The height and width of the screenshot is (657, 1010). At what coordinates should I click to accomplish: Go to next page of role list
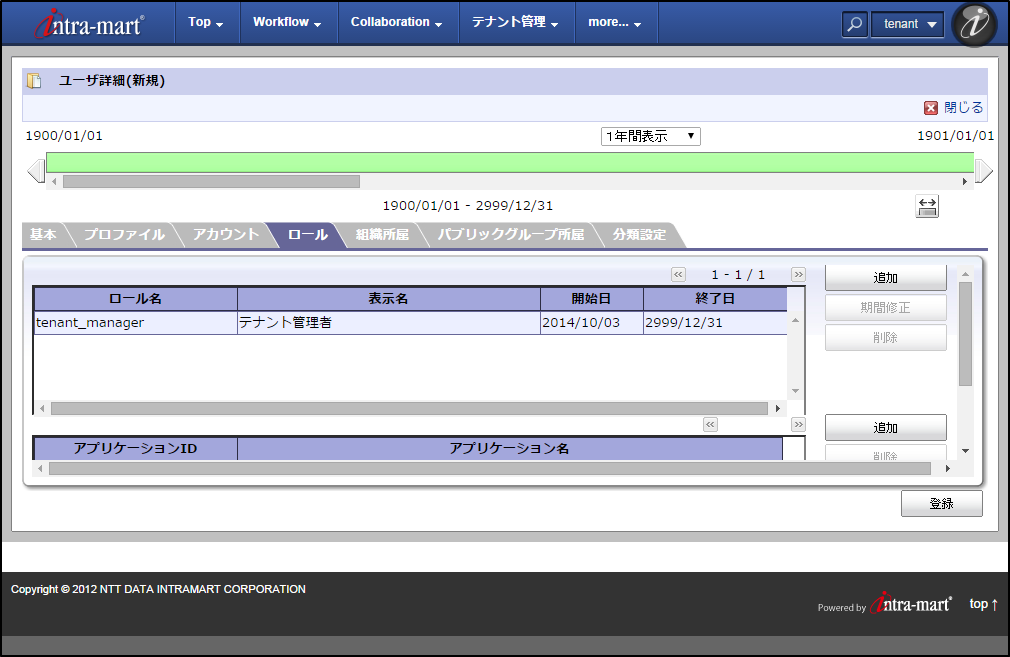pyautogui.click(x=798, y=274)
